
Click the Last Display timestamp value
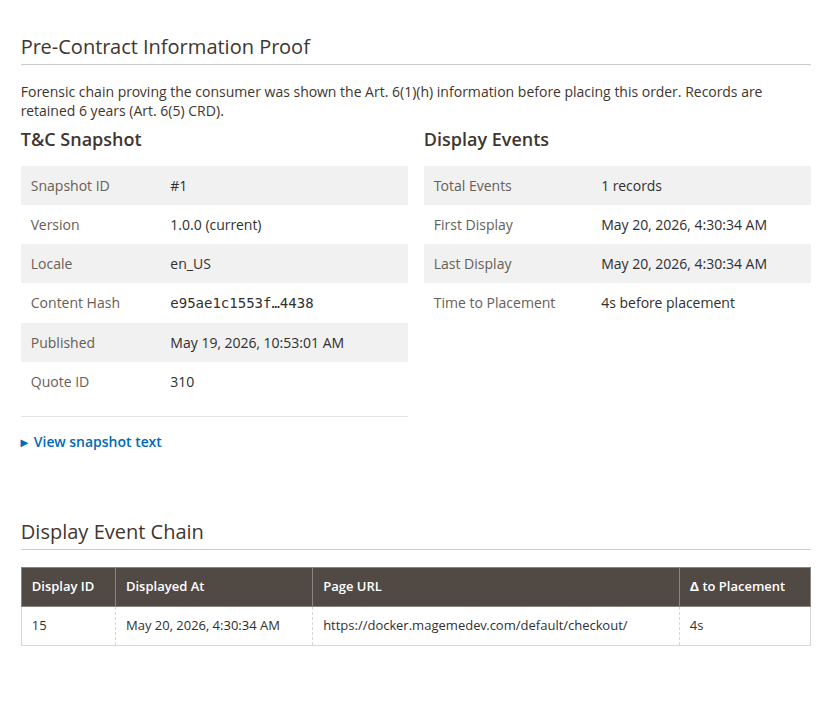click(684, 264)
